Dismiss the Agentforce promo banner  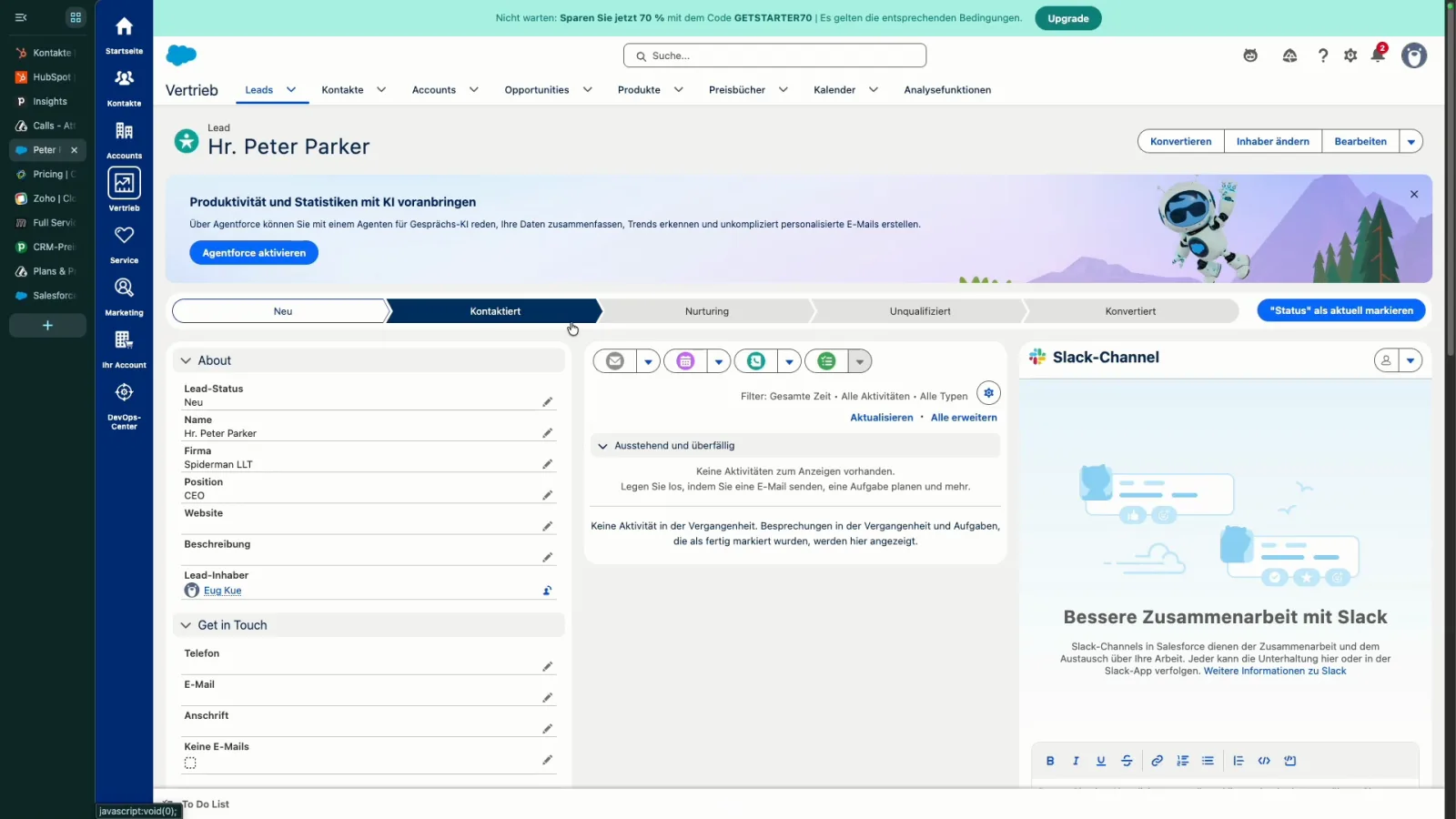[1414, 195]
